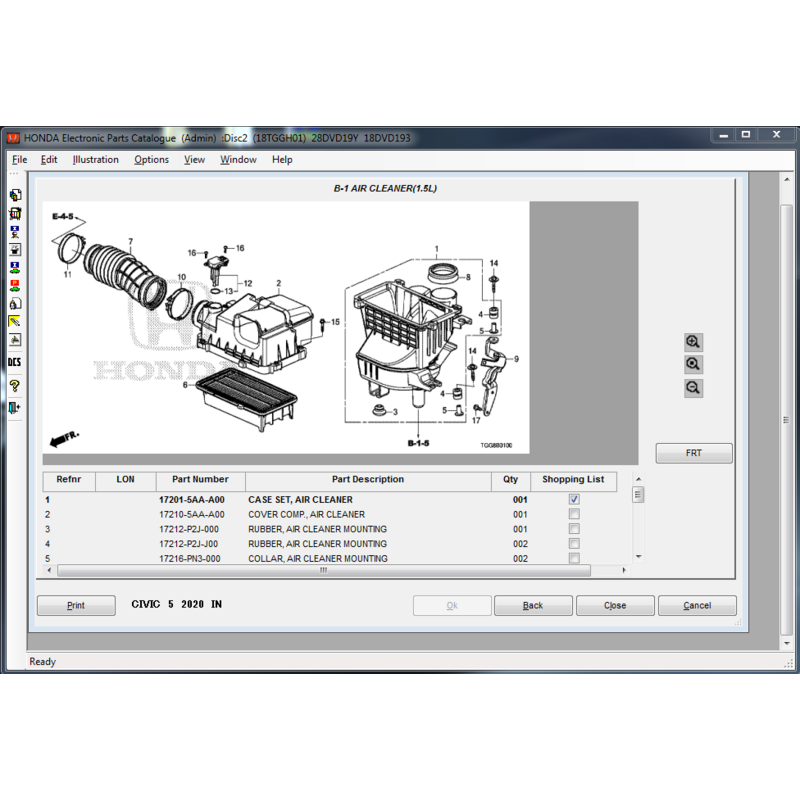
Task: Open the Illustration menu
Action: [x=95, y=160]
